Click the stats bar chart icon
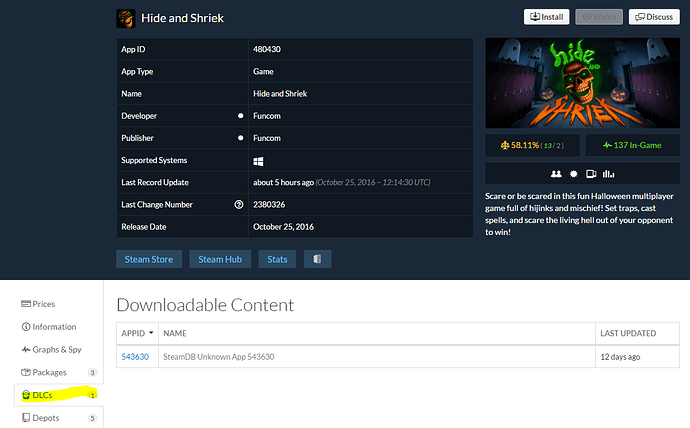The image size is (690, 428). [609, 174]
